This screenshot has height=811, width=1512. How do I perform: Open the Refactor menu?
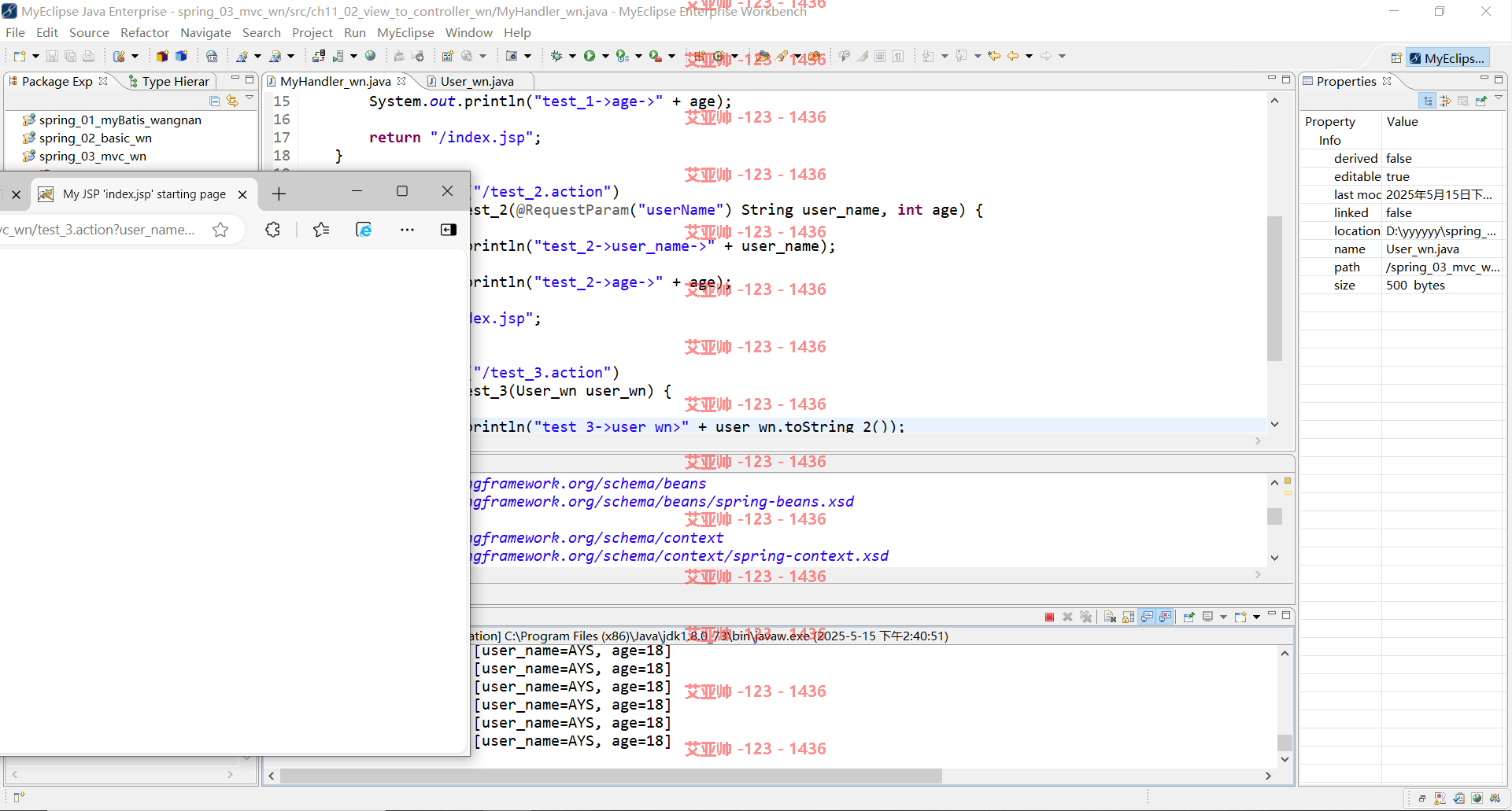click(145, 32)
